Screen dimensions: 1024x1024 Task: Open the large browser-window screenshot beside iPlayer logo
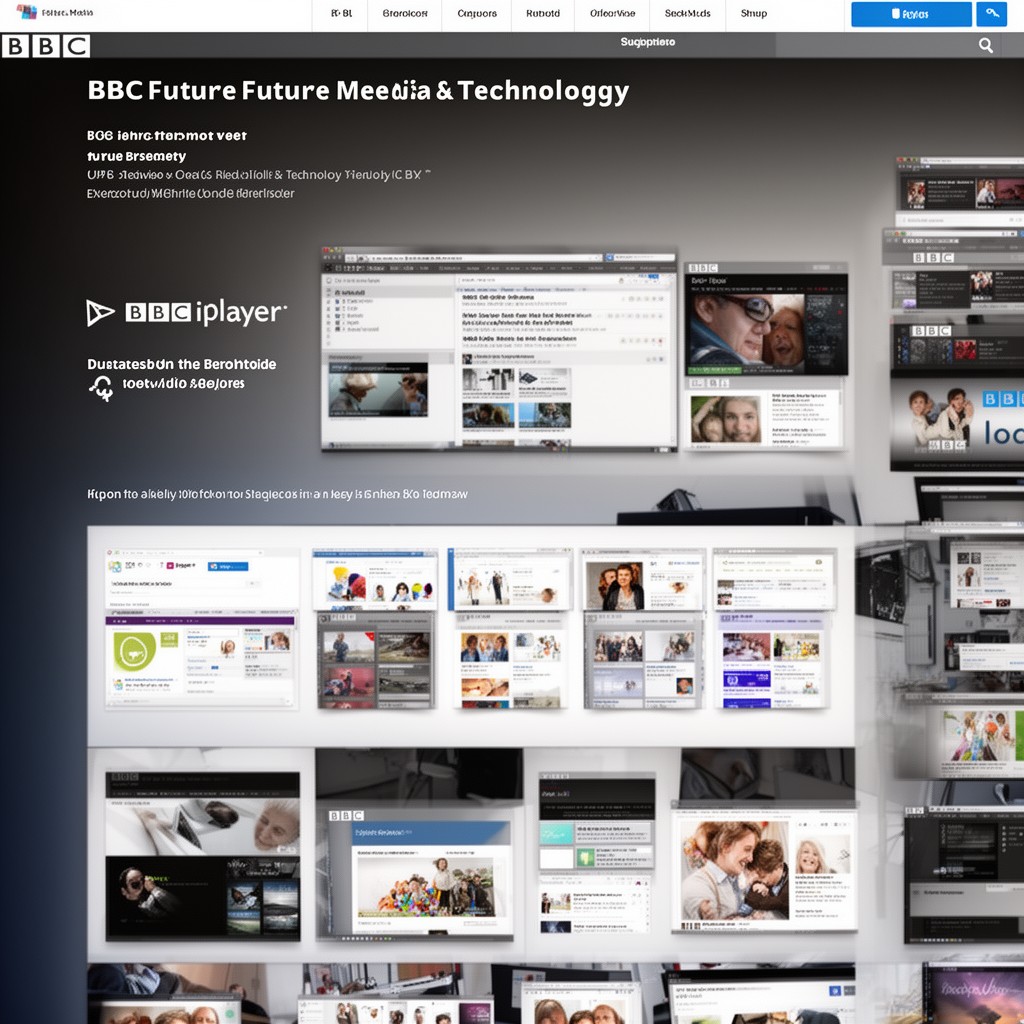tap(499, 349)
